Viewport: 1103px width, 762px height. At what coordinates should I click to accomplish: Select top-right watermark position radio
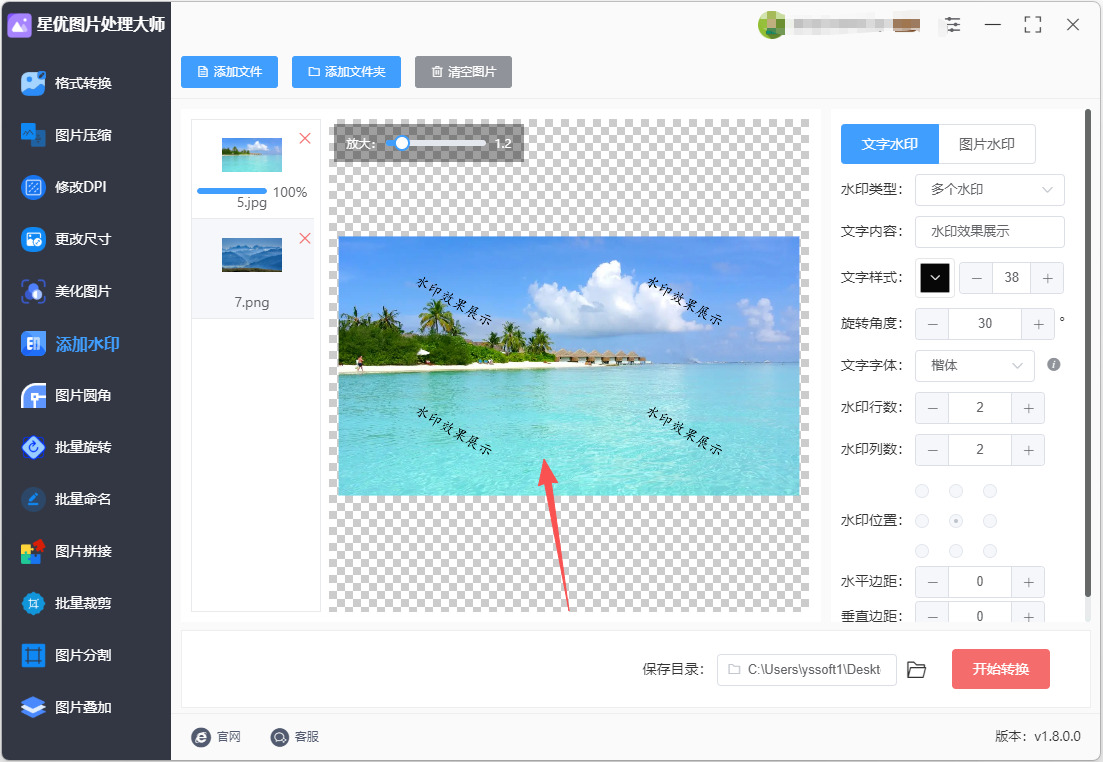(x=990, y=491)
